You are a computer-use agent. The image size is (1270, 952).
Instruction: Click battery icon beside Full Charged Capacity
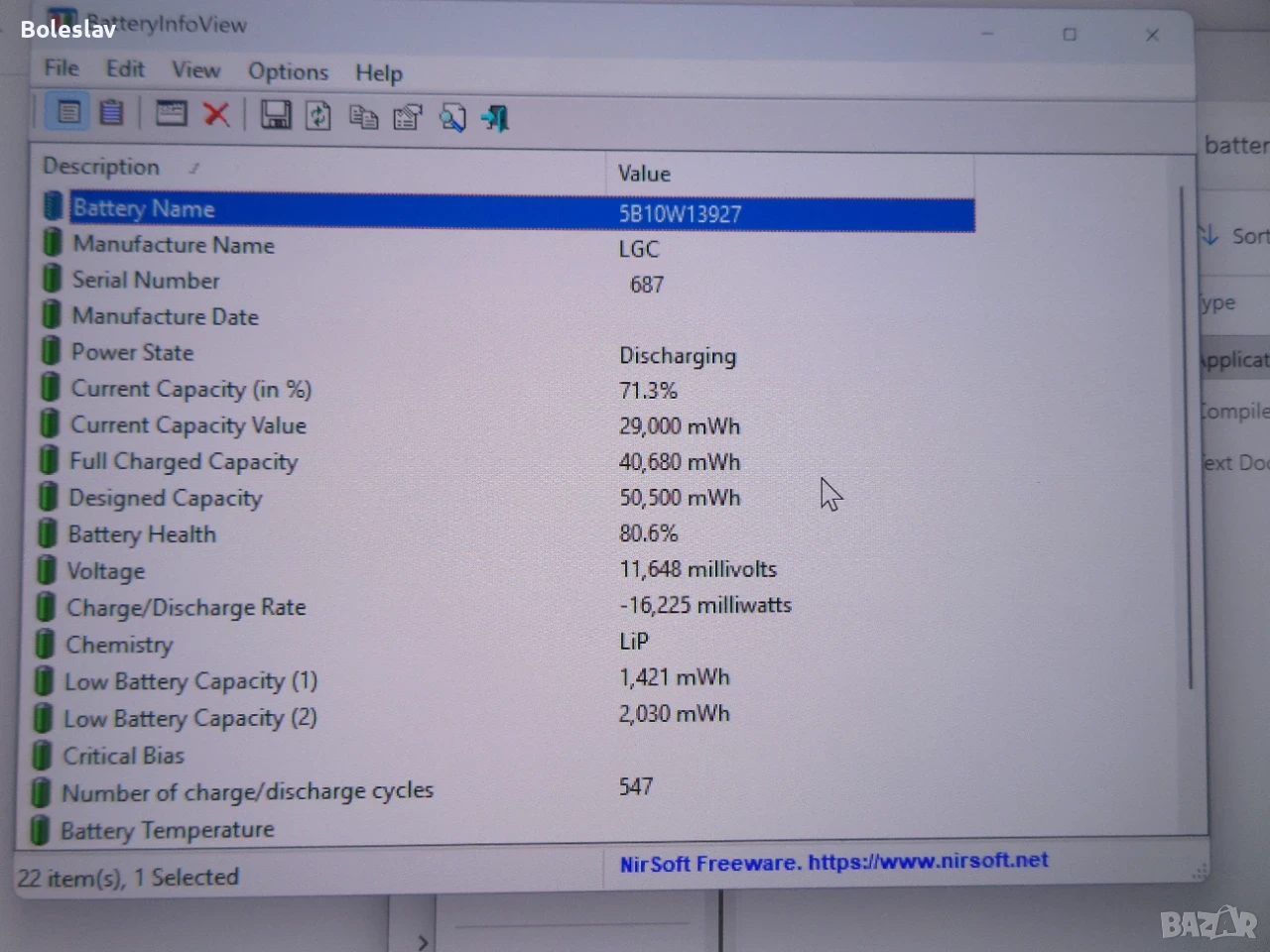(49, 460)
